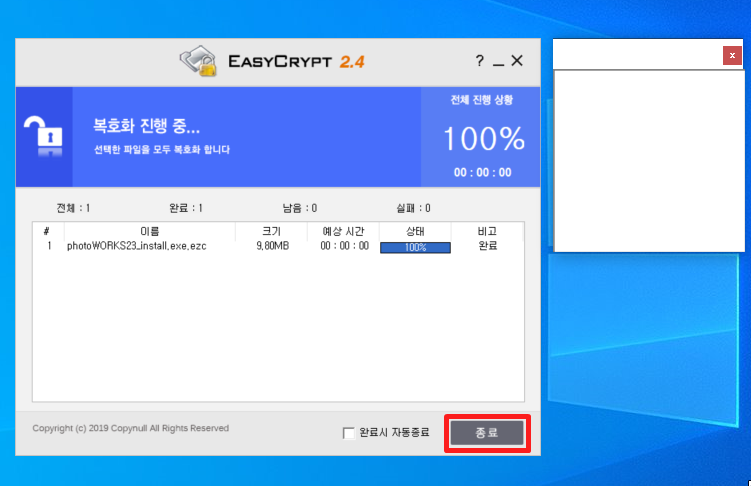The height and width of the screenshot is (486, 751).
Task: Click the remaining time 00 : 00 : 00 under 100%
Action: point(483,172)
